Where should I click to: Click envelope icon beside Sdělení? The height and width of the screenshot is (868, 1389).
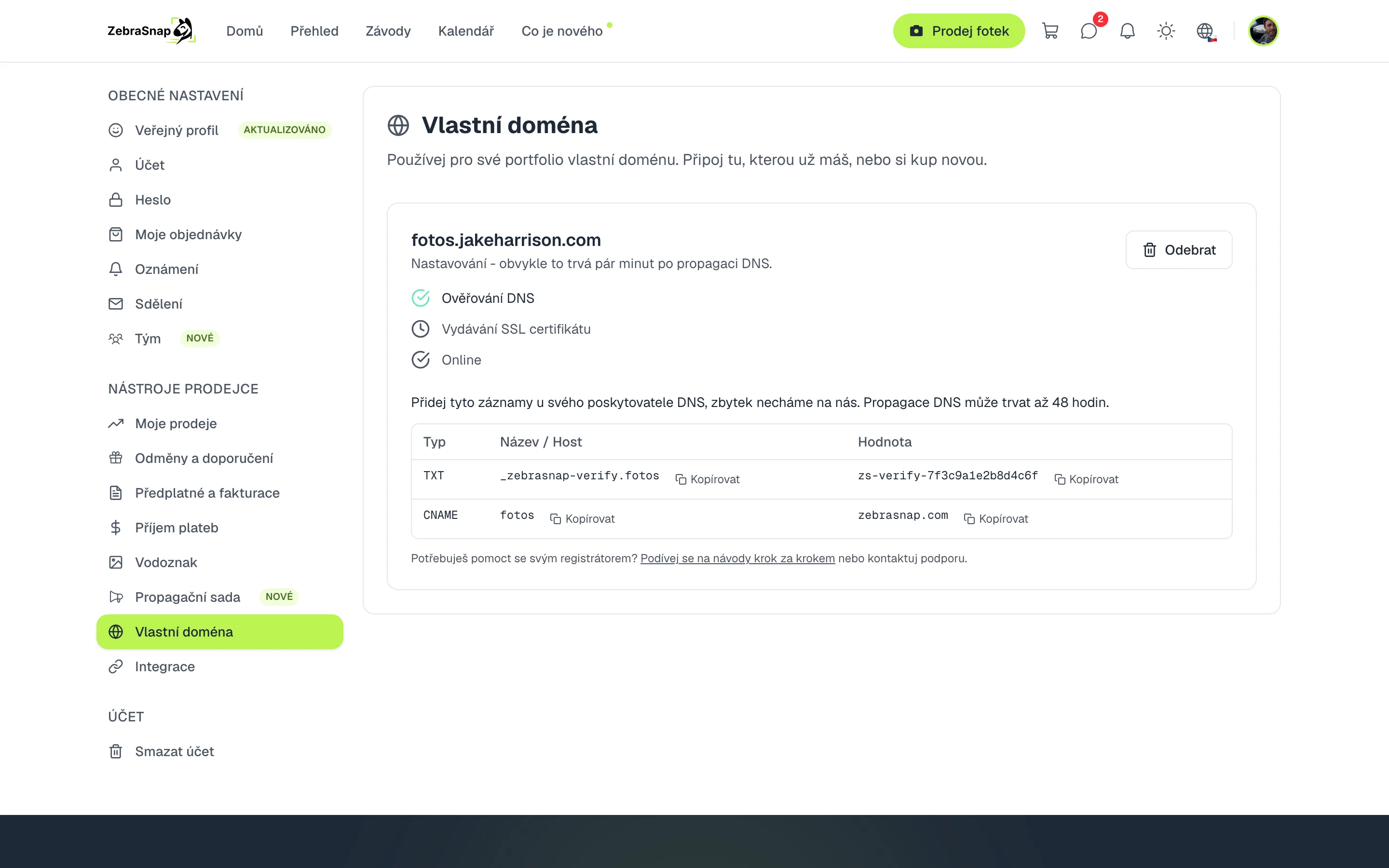pyautogui.click(x=116, y=304)
